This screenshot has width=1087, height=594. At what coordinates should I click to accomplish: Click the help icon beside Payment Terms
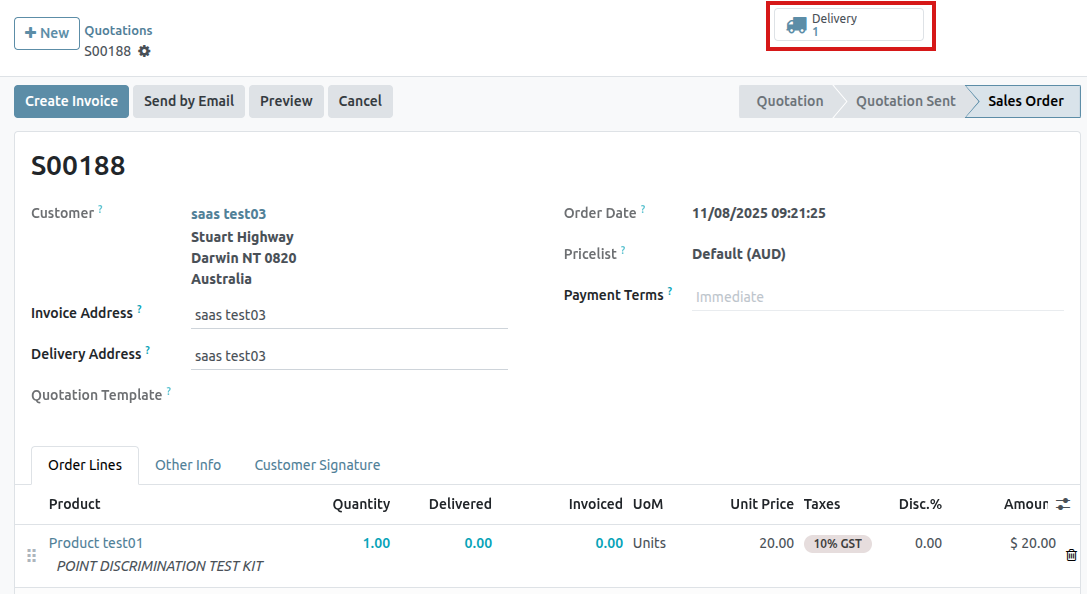pyautogui.click(x=670, y=291)
